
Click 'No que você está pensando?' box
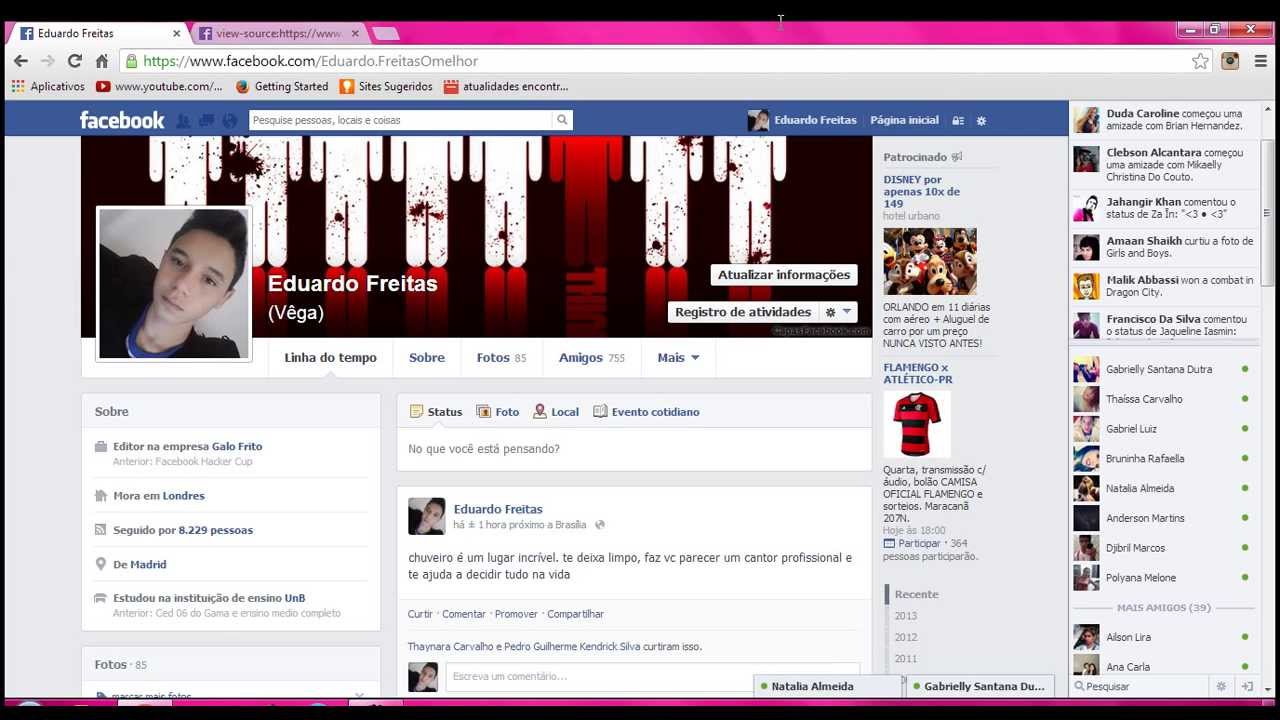(x=635, y=449)
